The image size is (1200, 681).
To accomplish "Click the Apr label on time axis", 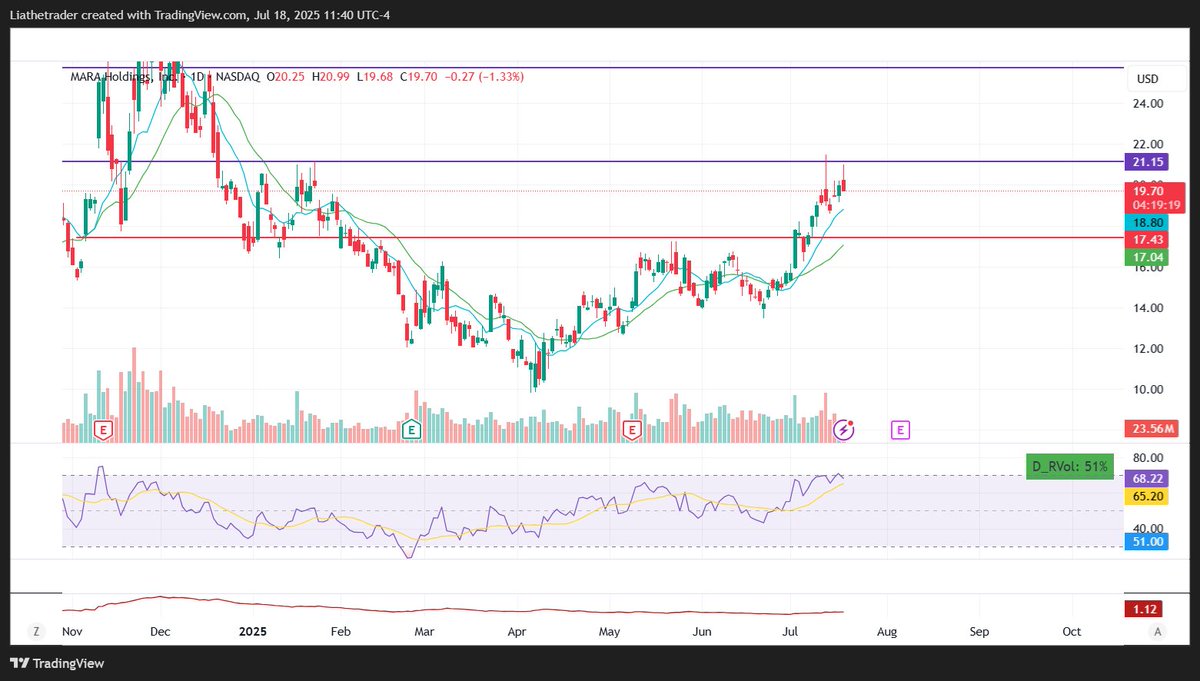I will click(517, 632).
